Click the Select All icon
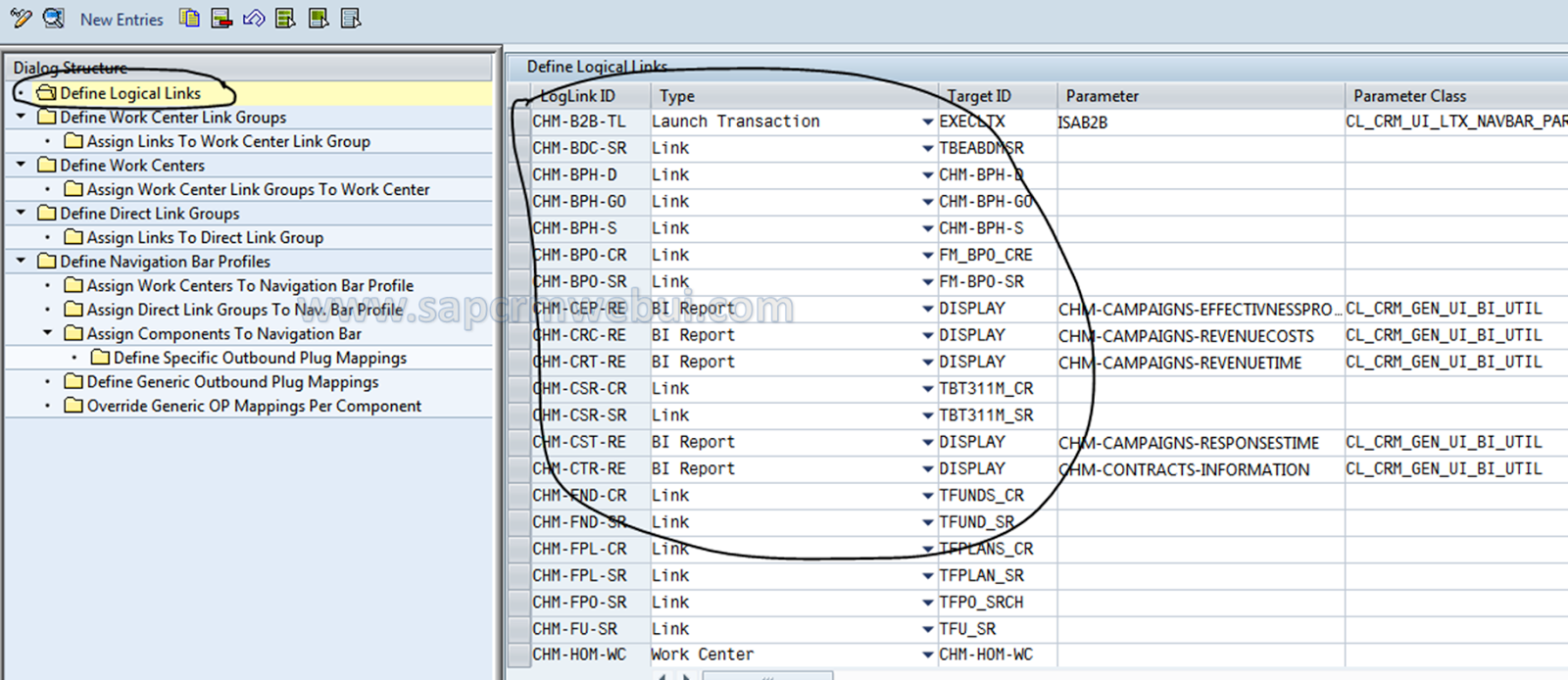This screenshot has width=1568, height=680. (285, 18)
